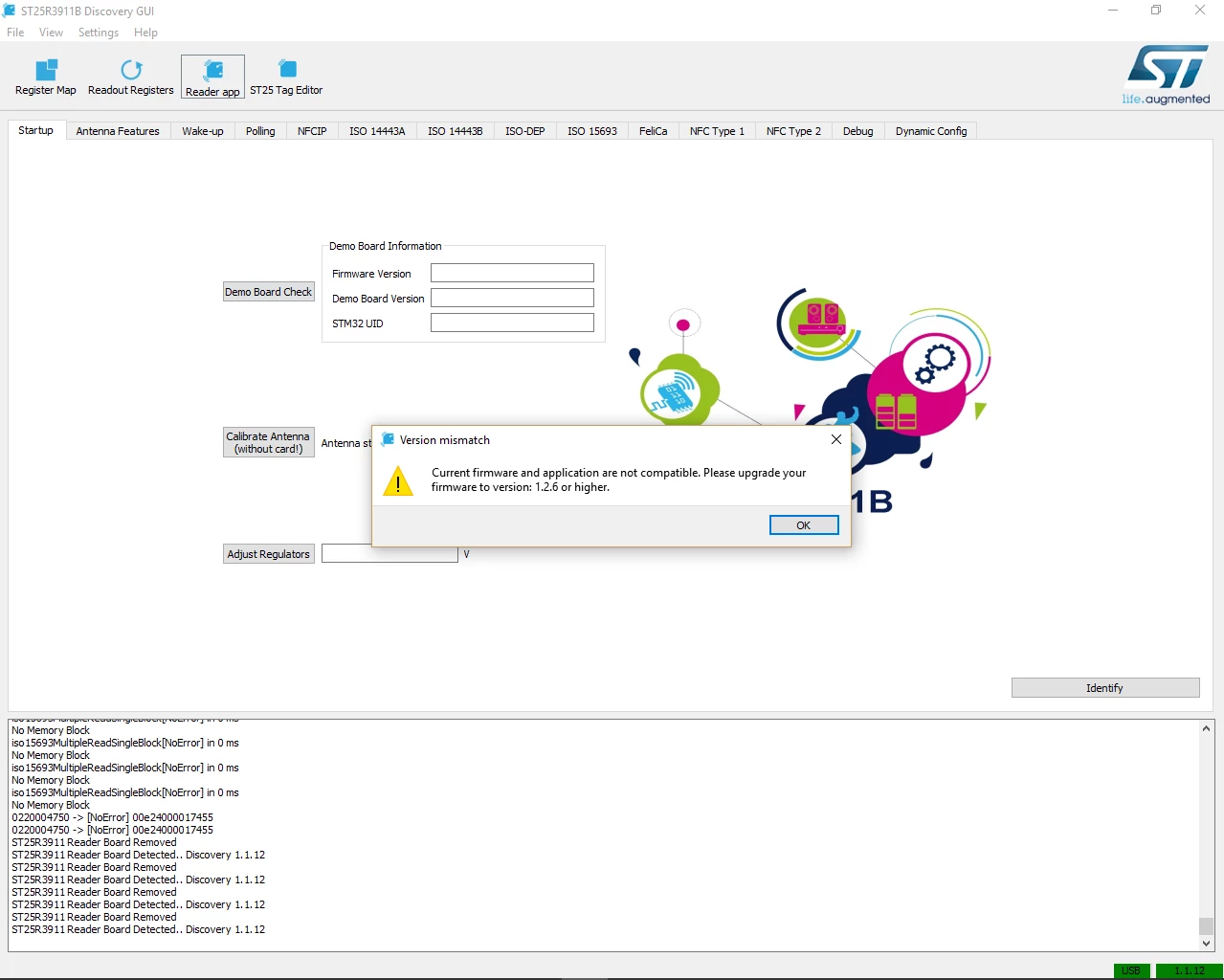Click the log scrollbar thumb

[1206, 925]
